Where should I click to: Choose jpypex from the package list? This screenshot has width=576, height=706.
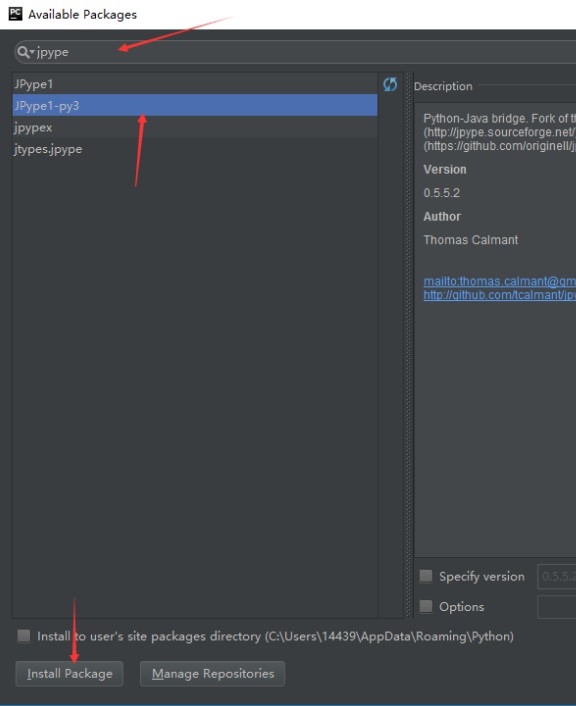[195, 127]
